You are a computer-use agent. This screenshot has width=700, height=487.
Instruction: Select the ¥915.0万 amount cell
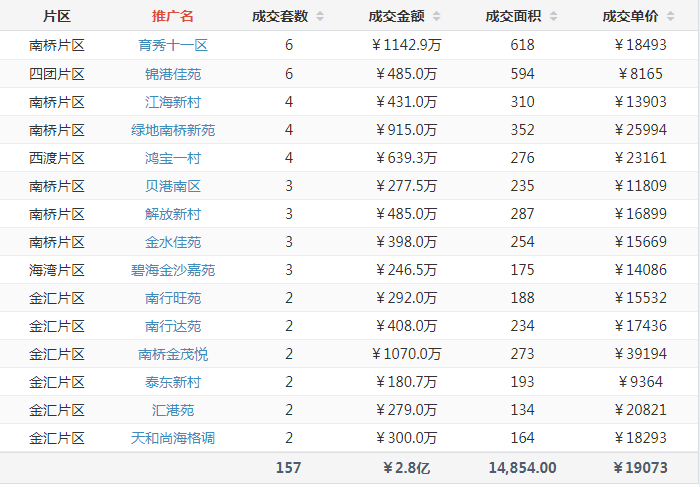coord(406,130)
